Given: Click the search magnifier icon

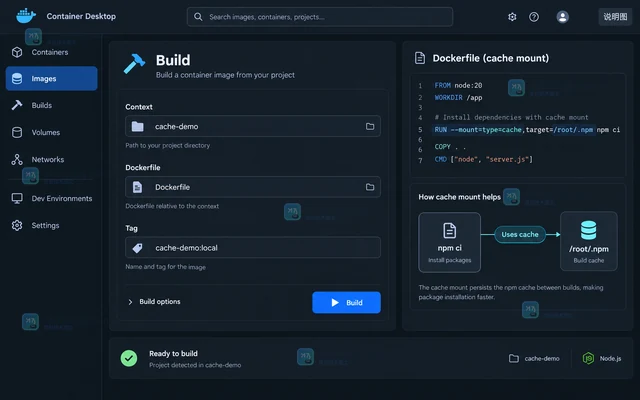Looking at the screenshot, I should click(198, 17).
